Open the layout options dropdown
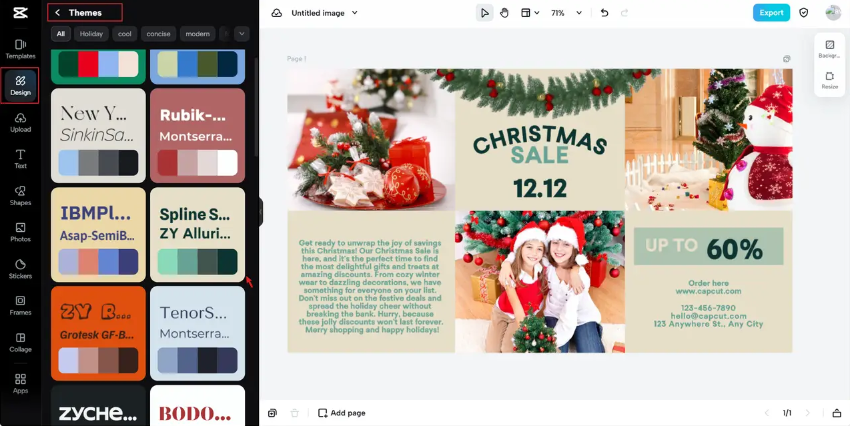Viewport: 850px width, 426px height. [x=530, y=13]
